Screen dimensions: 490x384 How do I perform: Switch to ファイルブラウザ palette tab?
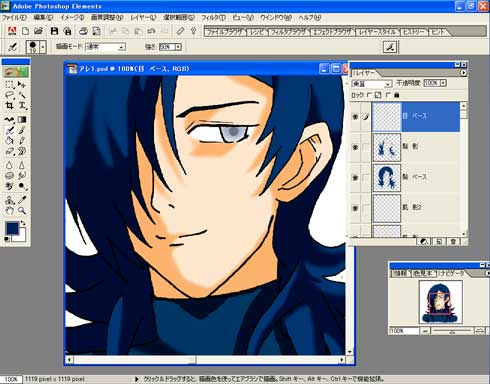tap(224, 32)
